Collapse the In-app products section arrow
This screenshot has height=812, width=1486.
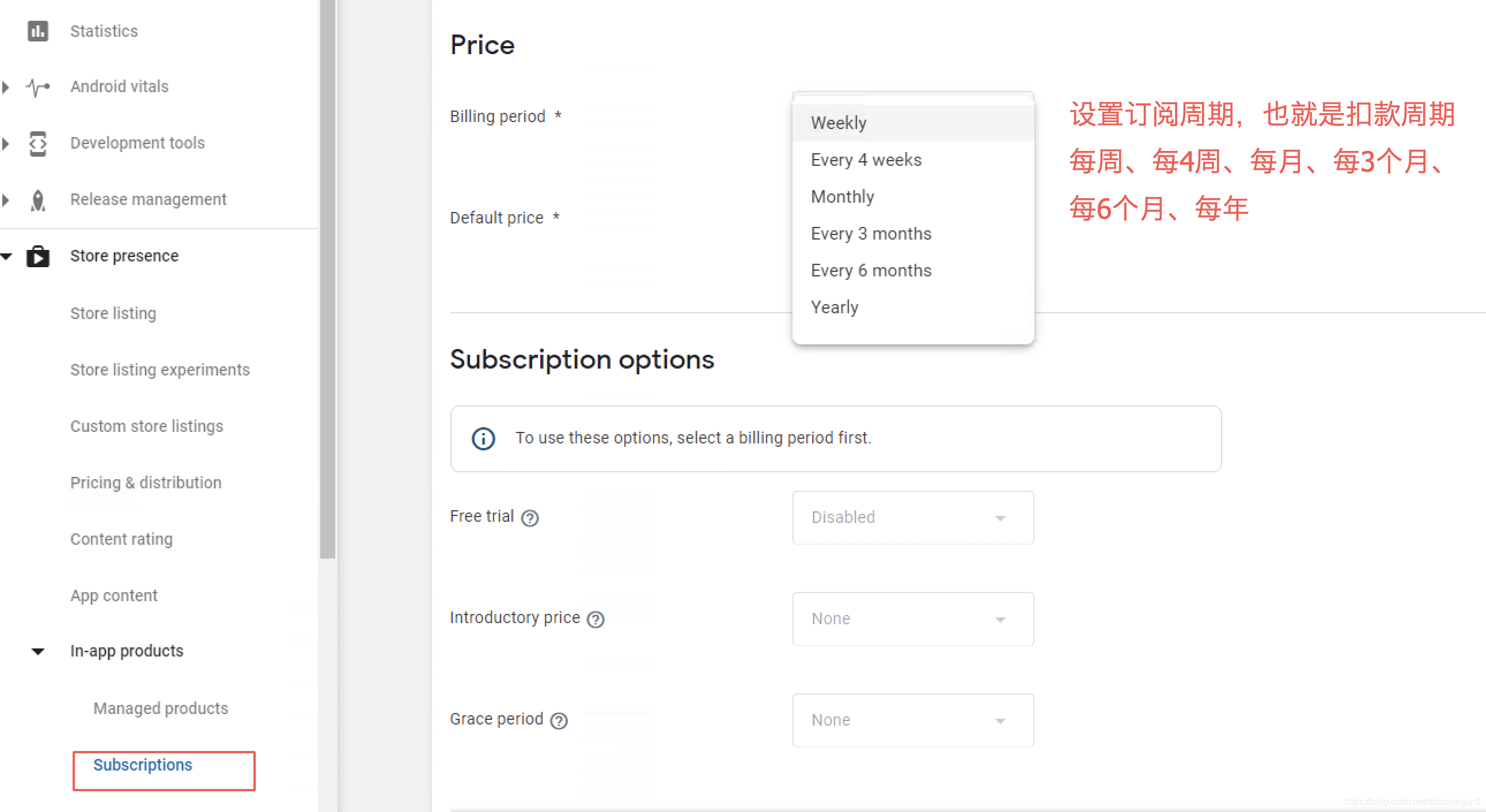point(38,652)
